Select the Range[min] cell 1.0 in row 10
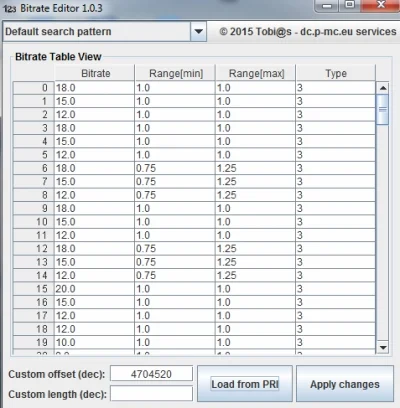This screenshot has width=400, height=408. [x=175, y=222]
